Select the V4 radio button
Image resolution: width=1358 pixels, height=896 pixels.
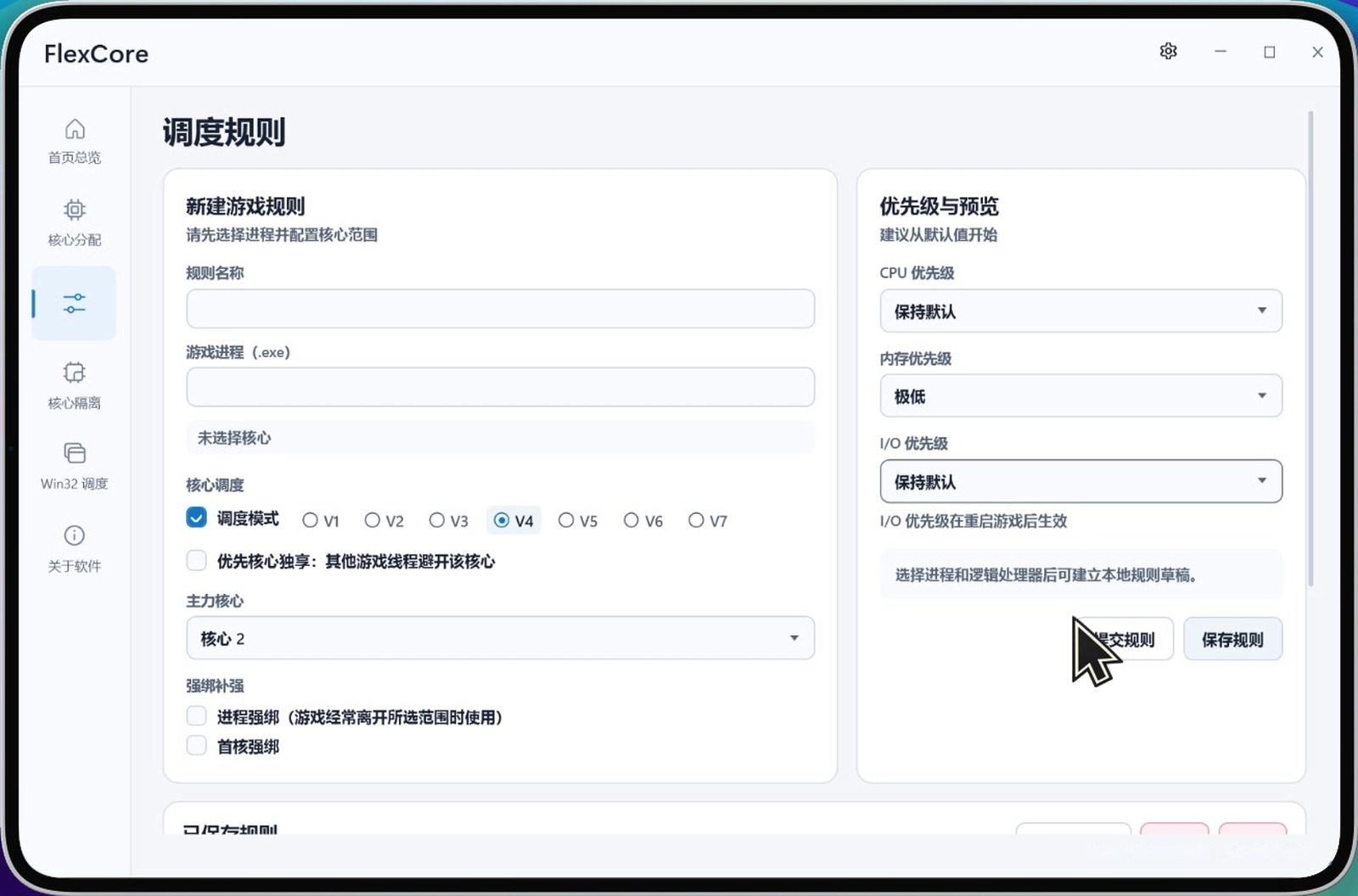pyautogui.click(x=502, y=520)
